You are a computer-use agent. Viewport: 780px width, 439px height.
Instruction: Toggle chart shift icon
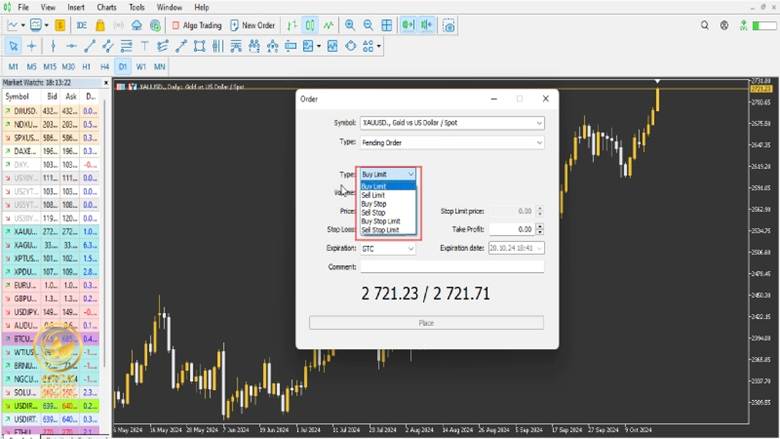(x=426, y=25)
